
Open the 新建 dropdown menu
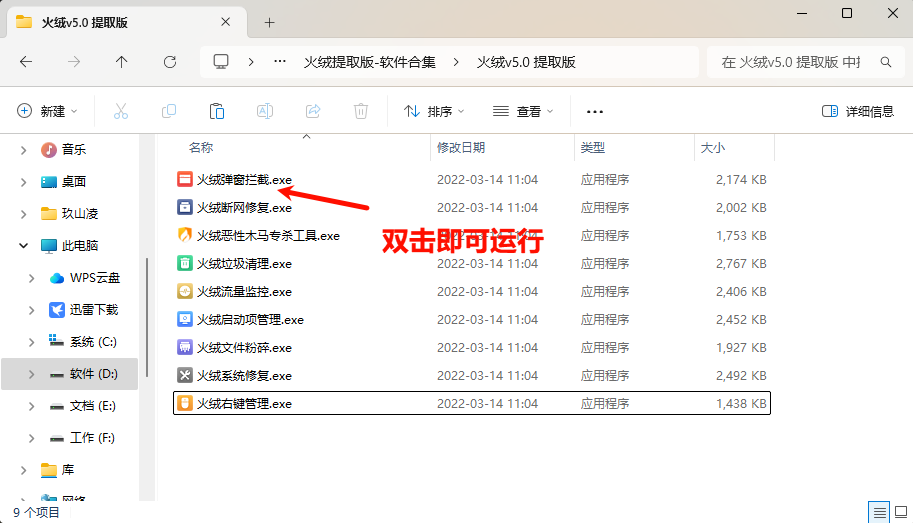(47, 111)
